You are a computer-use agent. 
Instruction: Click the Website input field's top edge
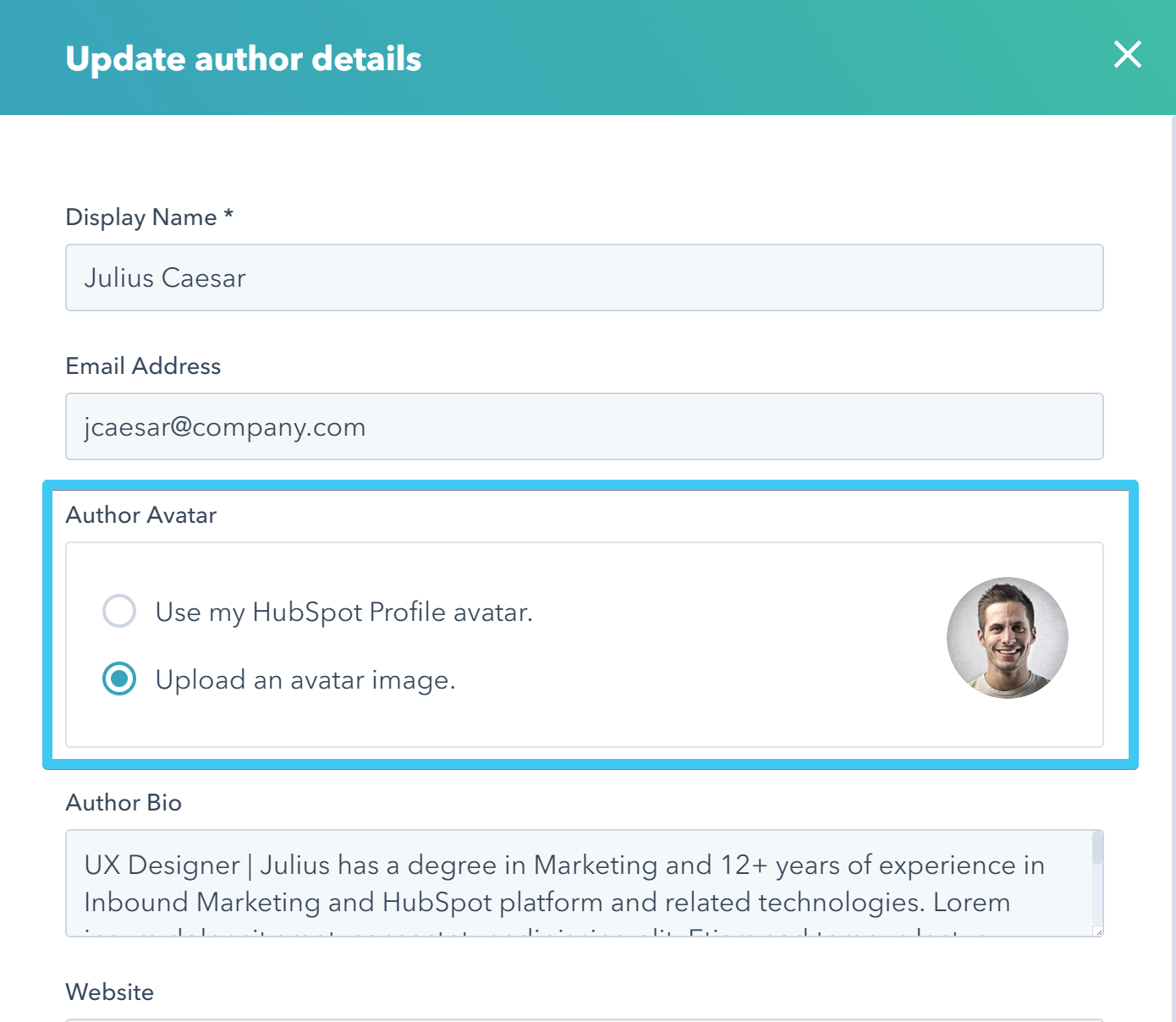click(x=584, y=1019)
